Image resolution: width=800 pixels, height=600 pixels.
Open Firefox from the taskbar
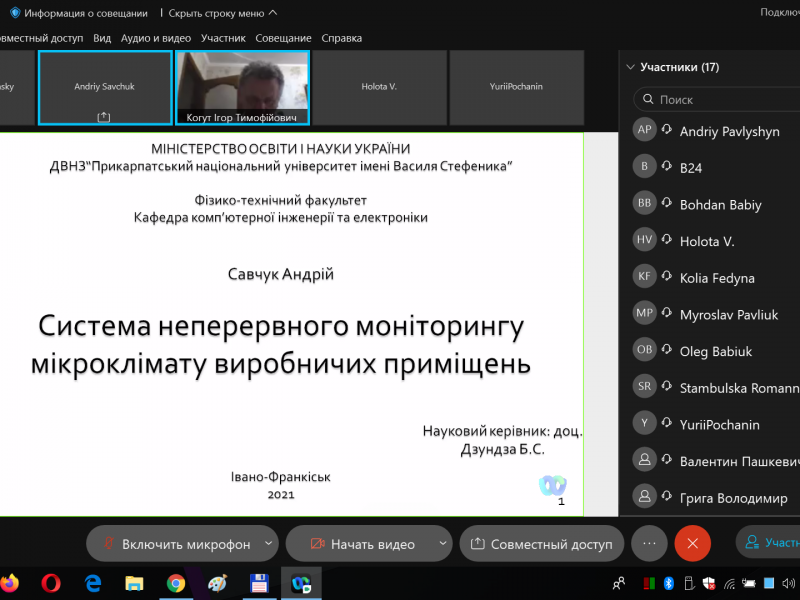[x=10, y=582]
